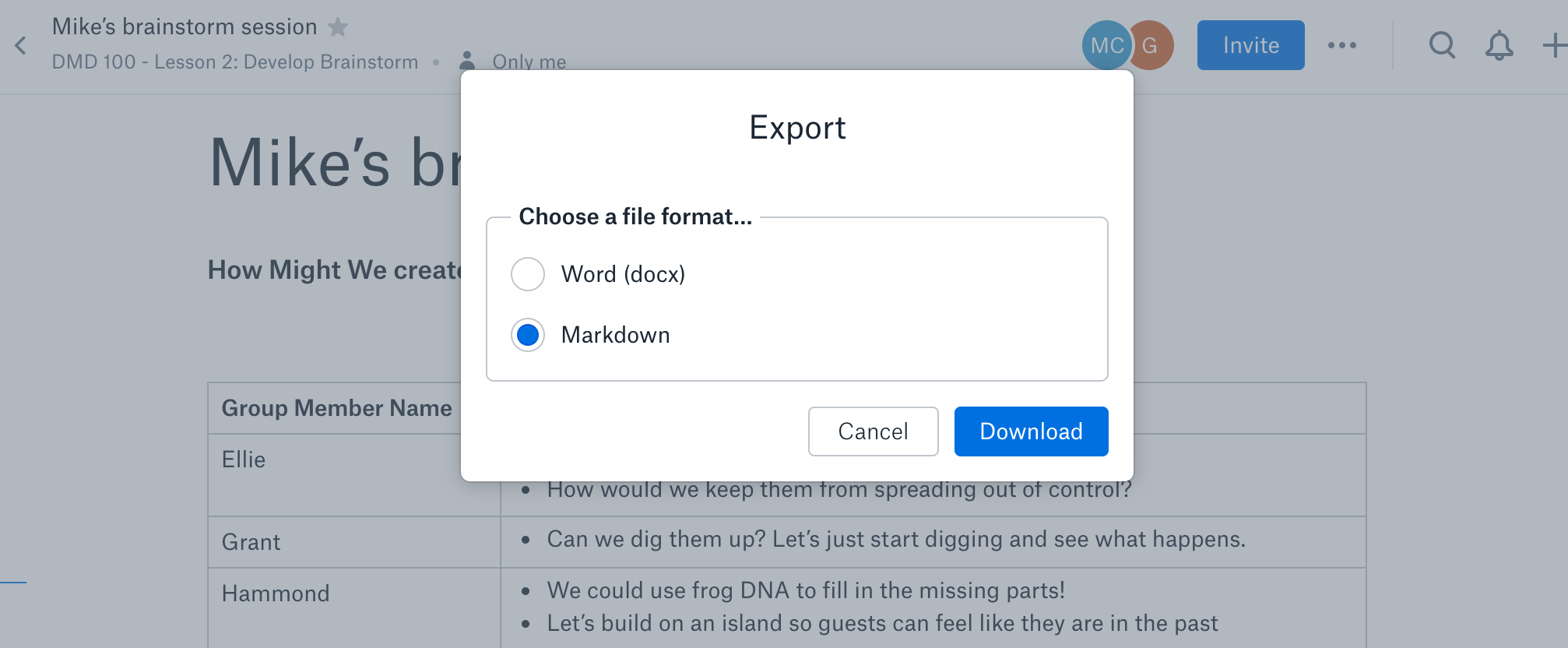This screenshot has height=648, width=1568.
Task: Click the Grant table cell
Action: tap(353, 542)
